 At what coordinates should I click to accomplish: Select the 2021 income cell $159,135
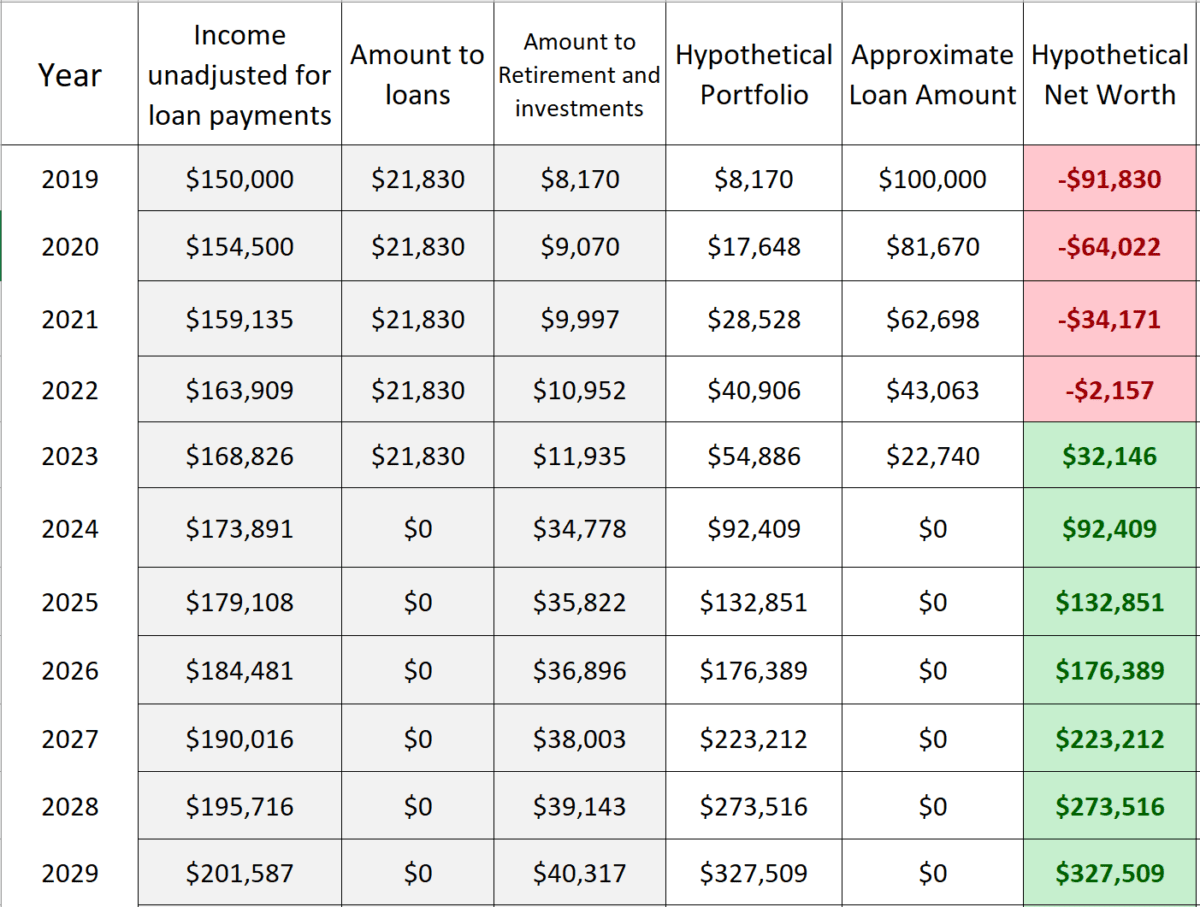240,319
